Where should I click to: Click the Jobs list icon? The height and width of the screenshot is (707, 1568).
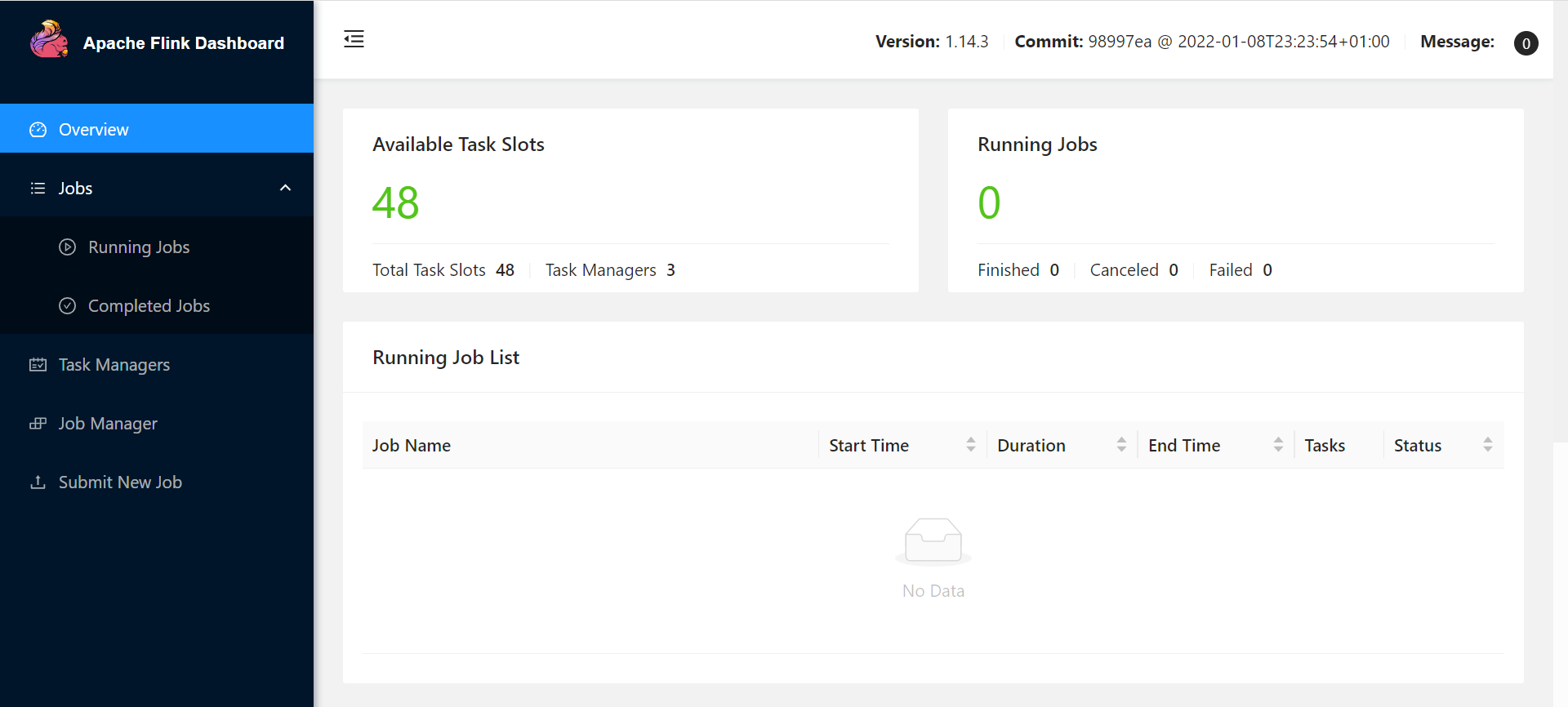pos(38,189)
